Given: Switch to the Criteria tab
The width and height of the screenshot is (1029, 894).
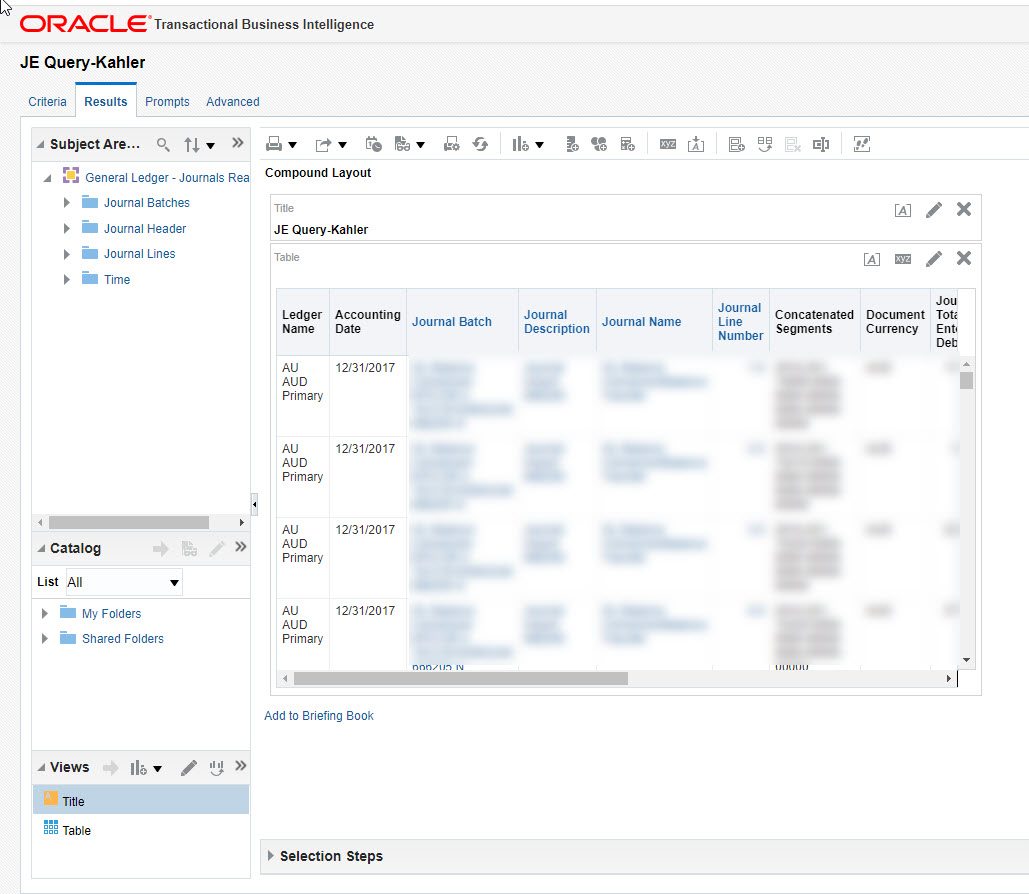Looking at the screenshot, I should coord(47,101).
